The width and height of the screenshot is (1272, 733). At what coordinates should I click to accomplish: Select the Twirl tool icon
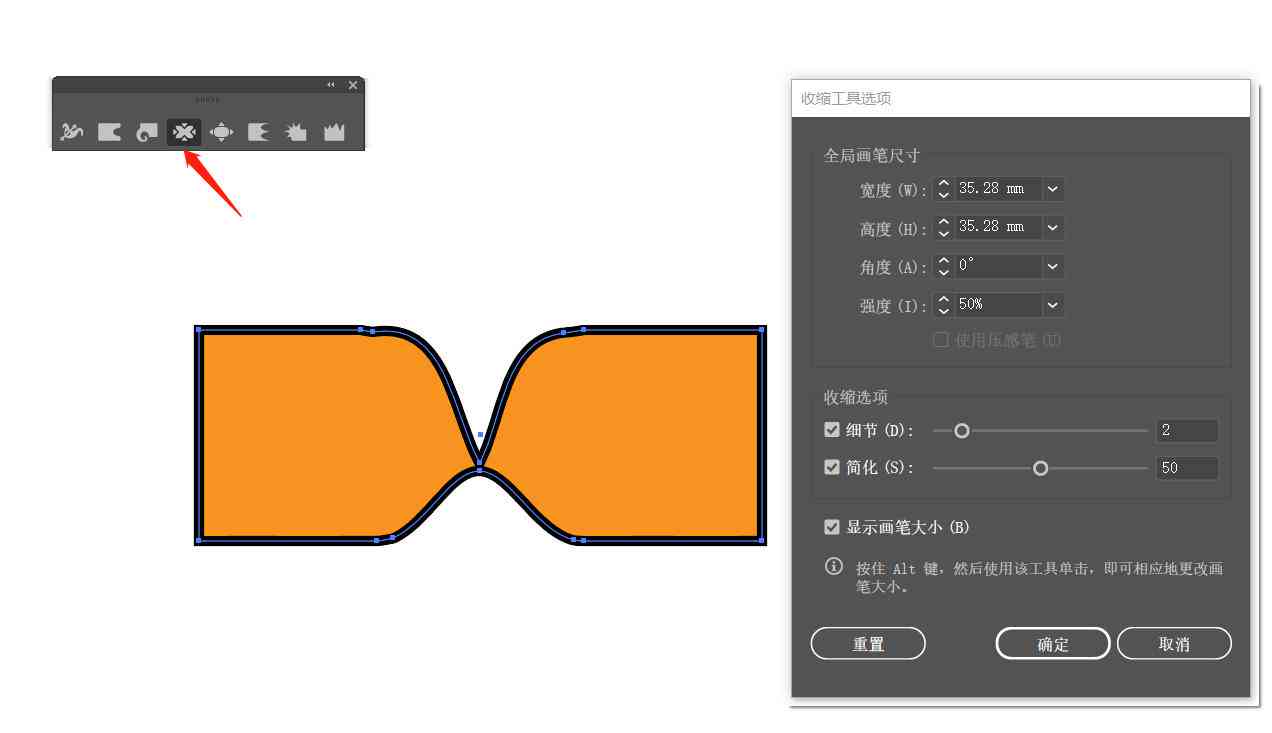[147, 132]
